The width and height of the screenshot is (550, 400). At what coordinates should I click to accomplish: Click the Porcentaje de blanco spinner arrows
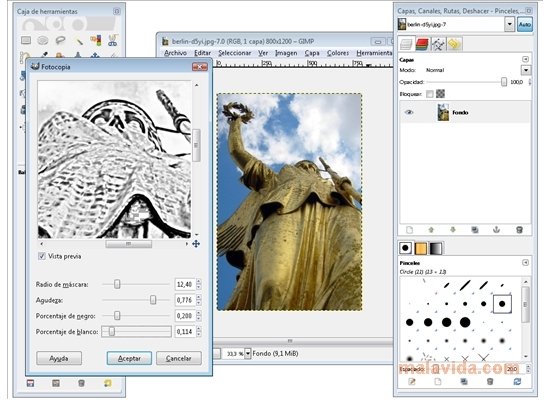[199, 332]
